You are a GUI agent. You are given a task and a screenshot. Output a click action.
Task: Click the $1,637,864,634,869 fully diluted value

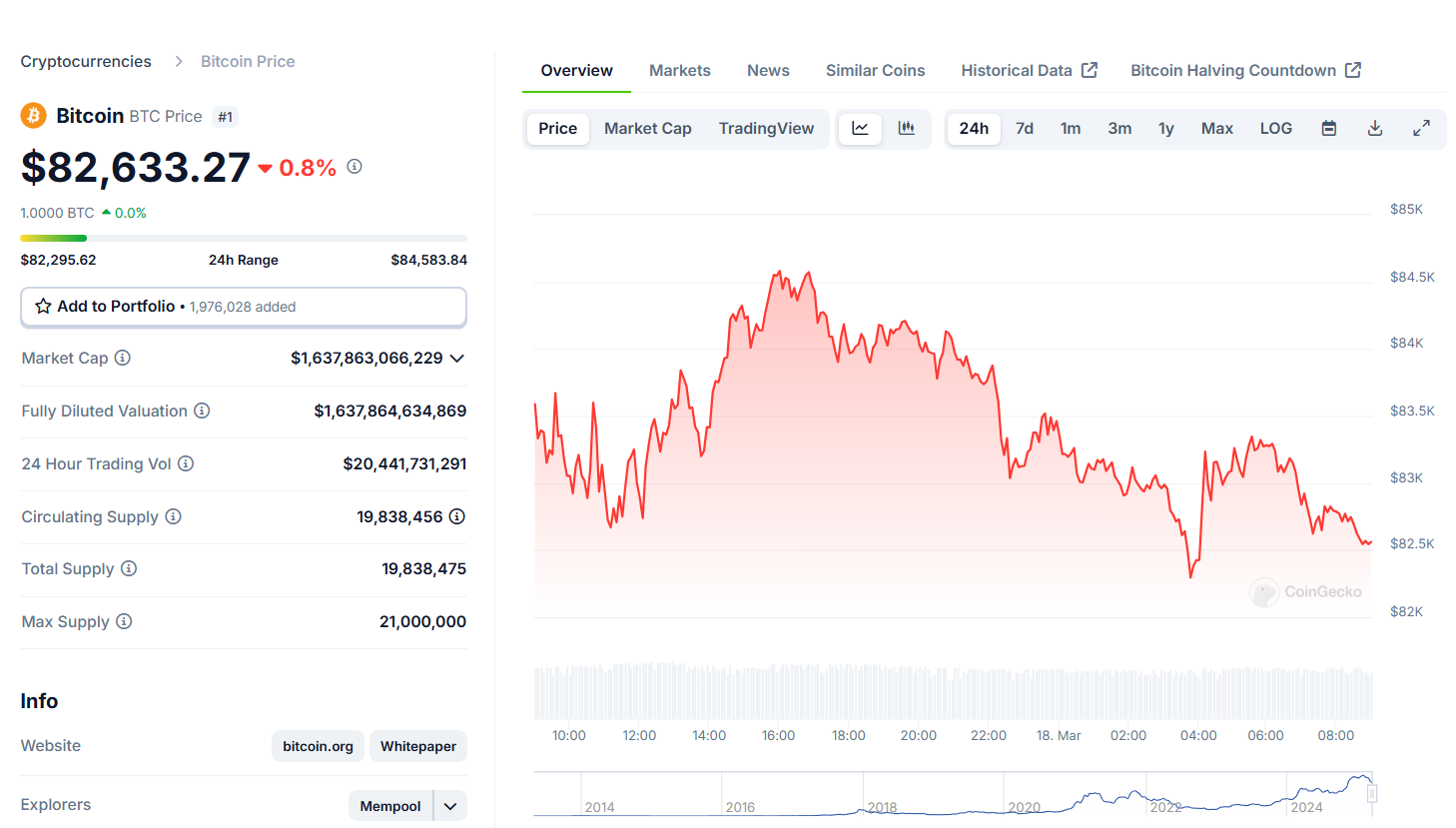coord(390,411)
